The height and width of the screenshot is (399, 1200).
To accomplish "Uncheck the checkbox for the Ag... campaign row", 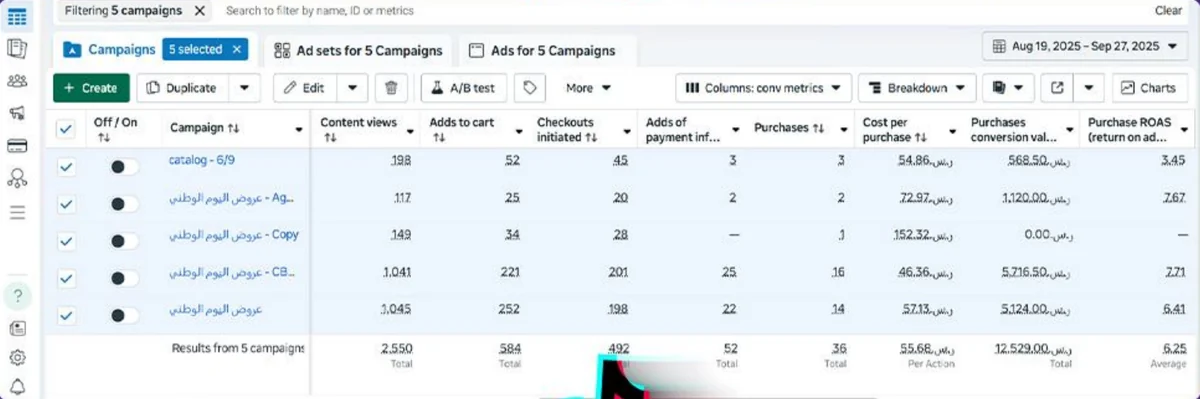I will coord(66,204).
